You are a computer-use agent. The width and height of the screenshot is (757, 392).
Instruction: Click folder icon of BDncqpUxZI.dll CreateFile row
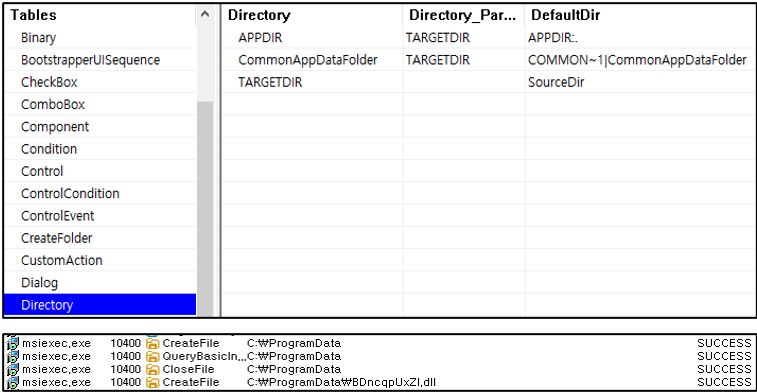[153, 383]
